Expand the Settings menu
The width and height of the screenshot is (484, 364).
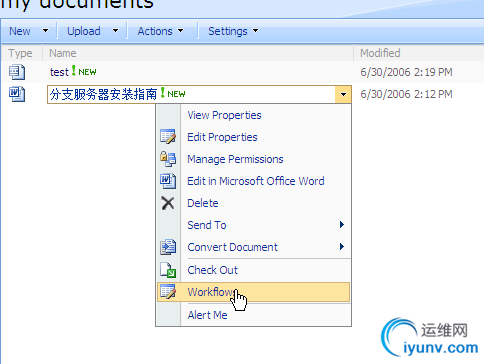click(x=233, y=31)
